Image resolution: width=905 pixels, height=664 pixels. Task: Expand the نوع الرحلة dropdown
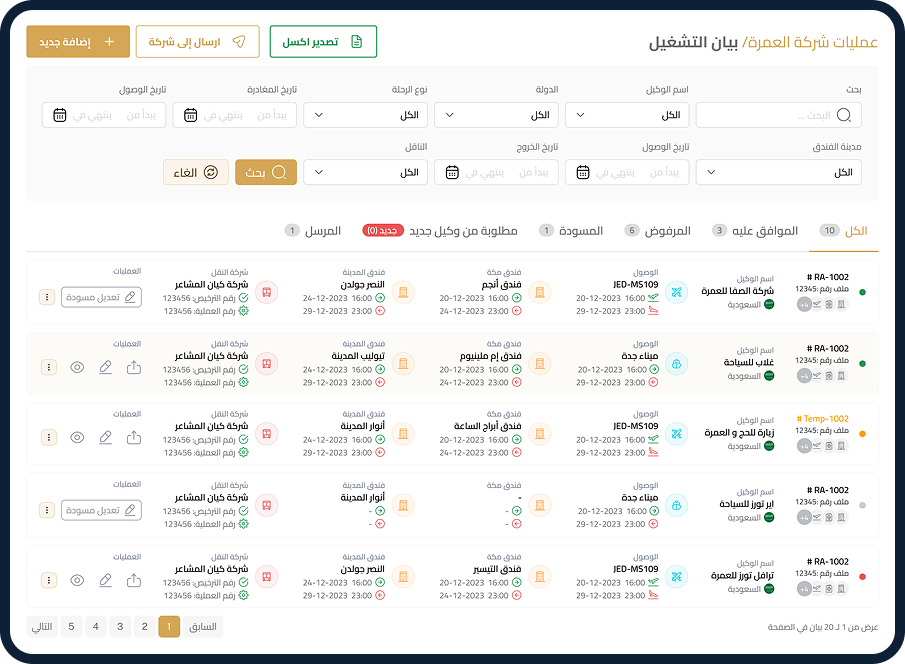(x=365, y=115)
